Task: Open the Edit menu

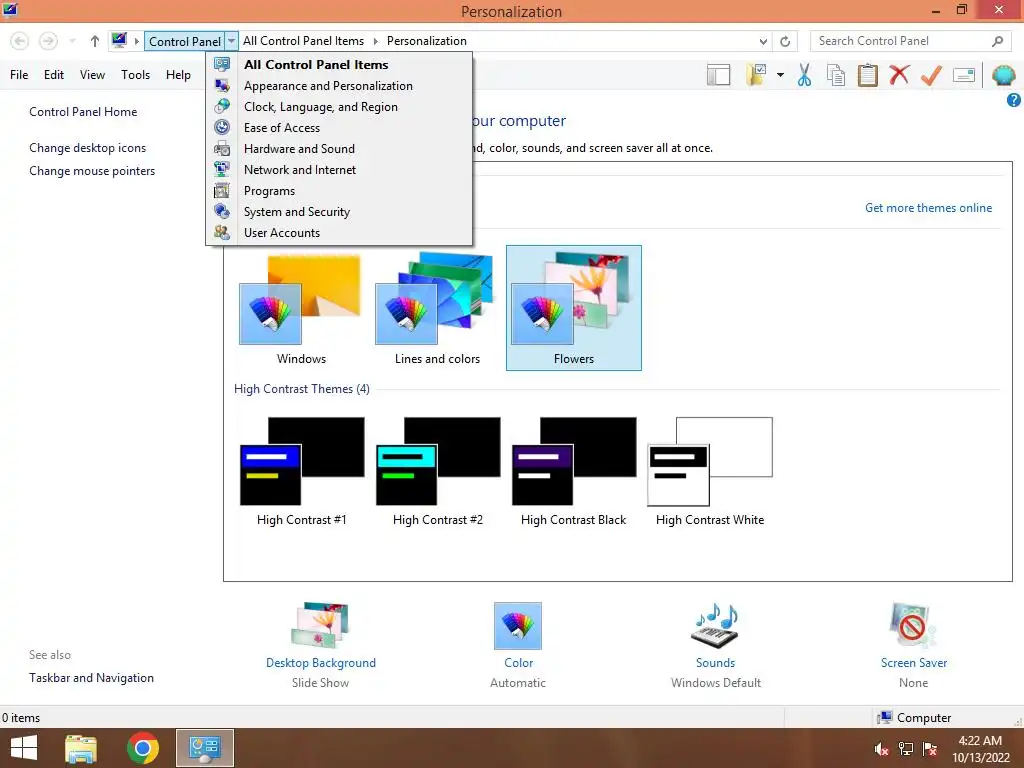Action: pyautogui.click(x=54, y=74)
